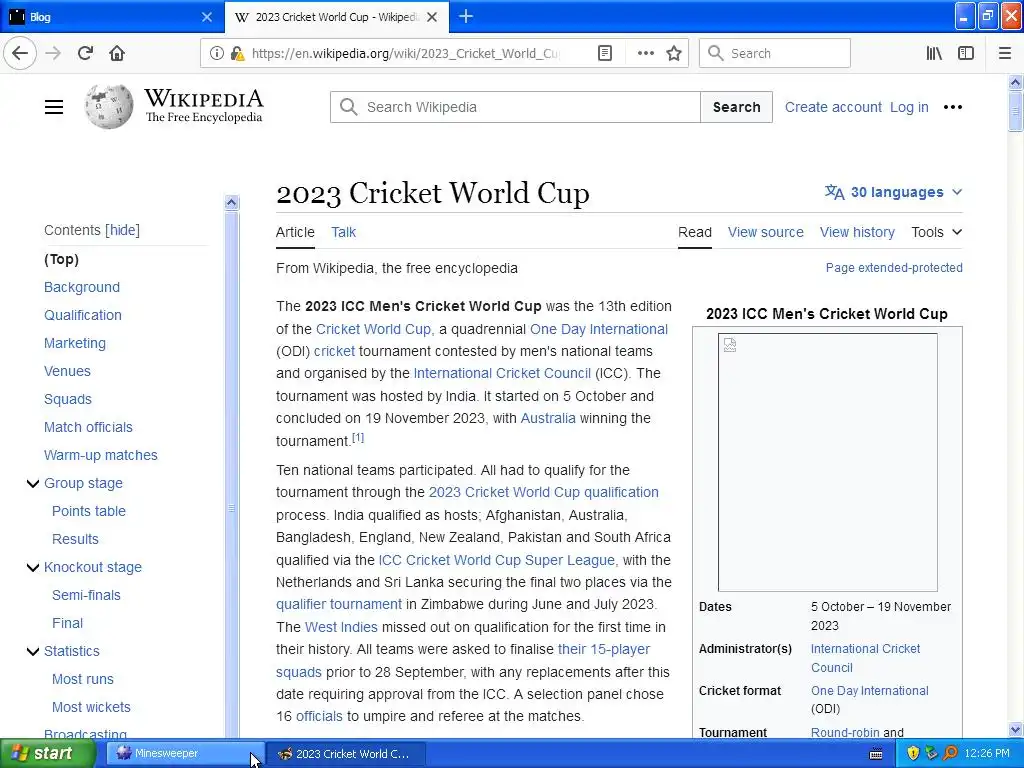1024x768 pixels.
Task: Click the page vertical scrollbar thumb
Action: click(1015, 112)
